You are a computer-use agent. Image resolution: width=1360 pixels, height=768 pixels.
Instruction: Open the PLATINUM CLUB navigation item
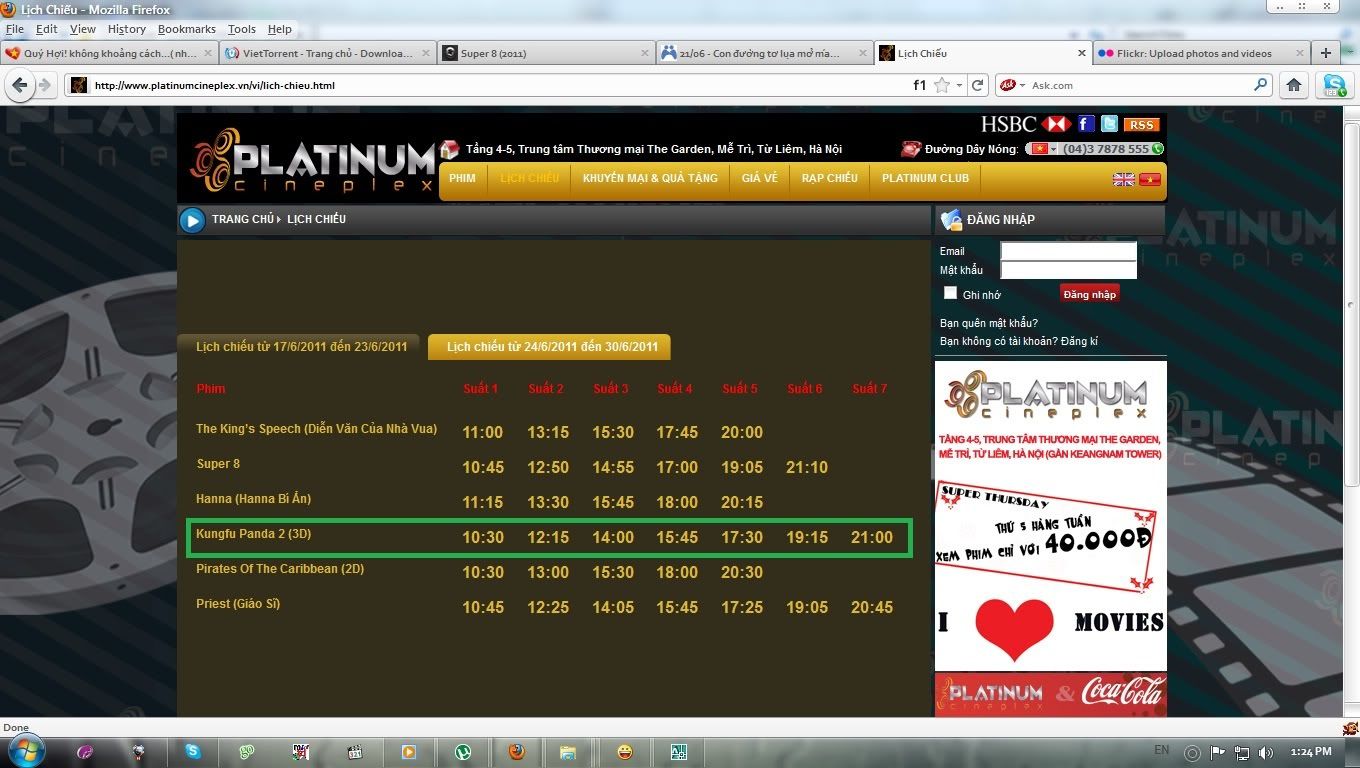pos(925,178)
